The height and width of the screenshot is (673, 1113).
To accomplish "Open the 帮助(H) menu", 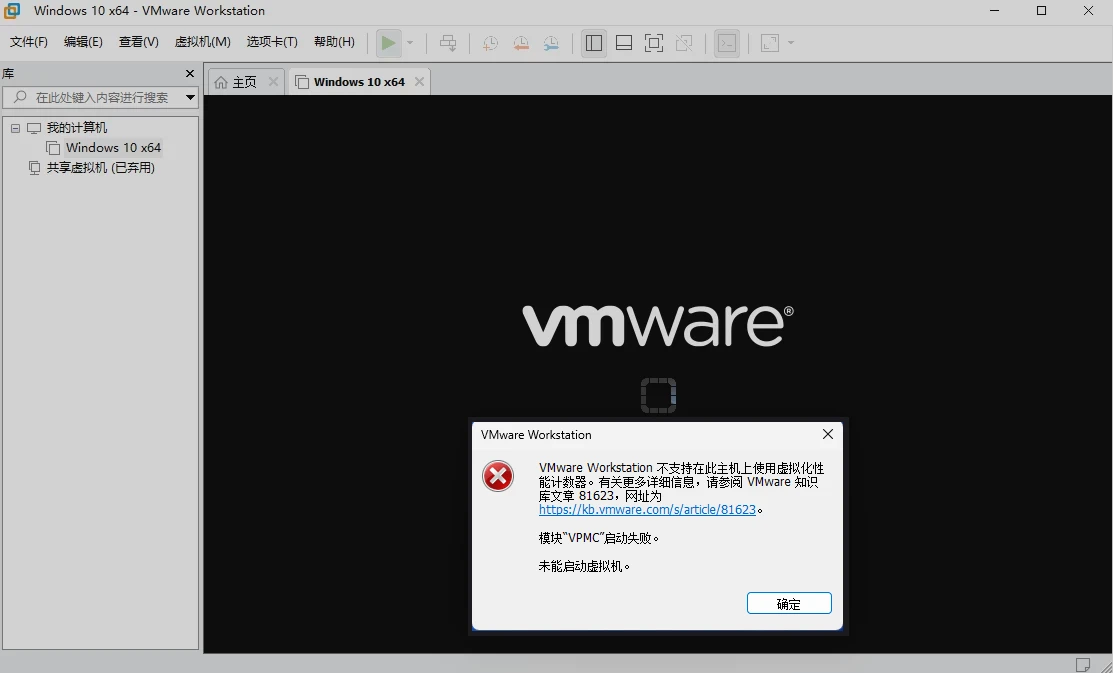I will [x=334, y=42].
